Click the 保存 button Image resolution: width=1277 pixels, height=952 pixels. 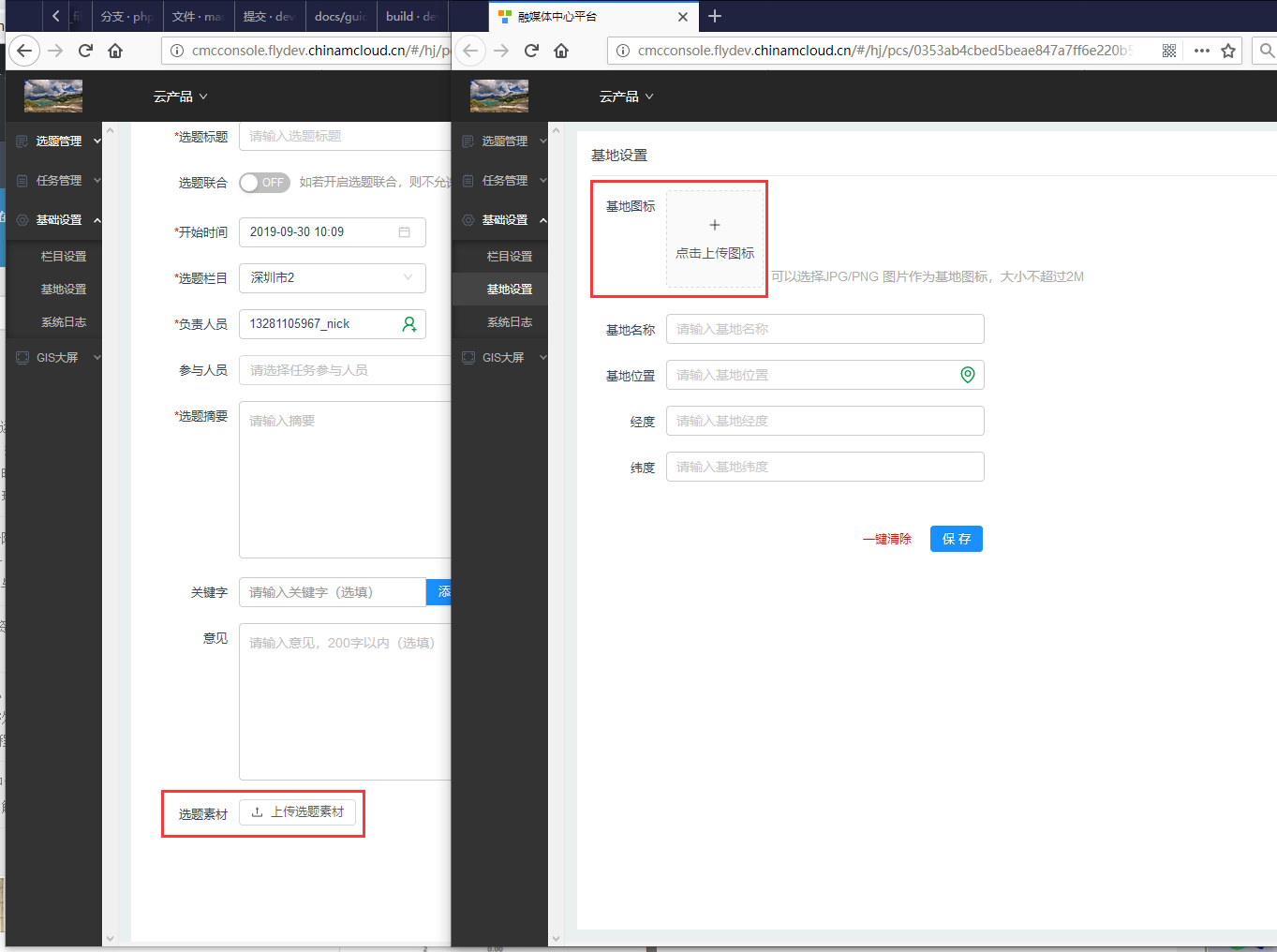click(x=957, y=539)
